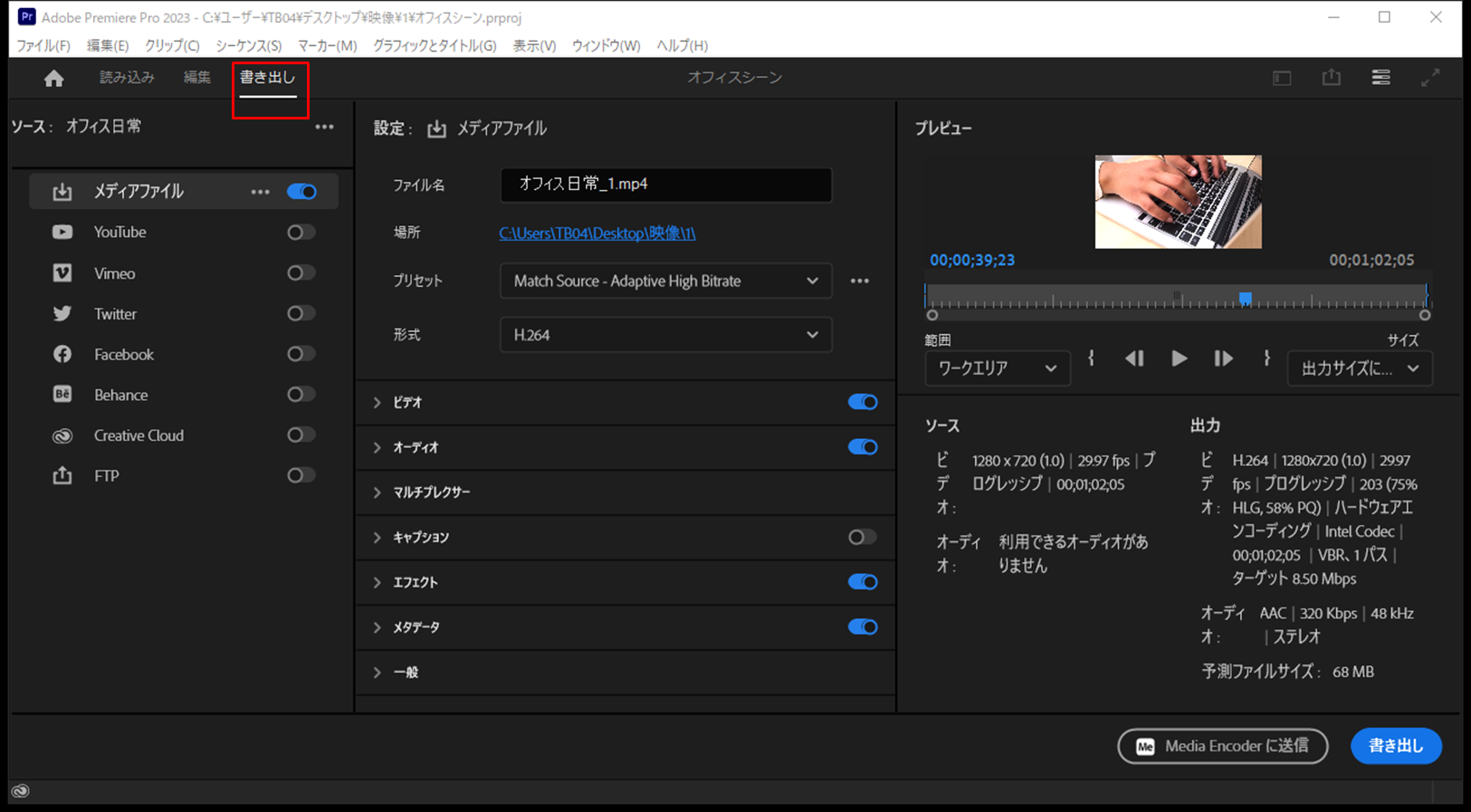Screen dimensions: 1471x812
Task: Open the workspace layout menu icon
Action: coord(1380,78)
